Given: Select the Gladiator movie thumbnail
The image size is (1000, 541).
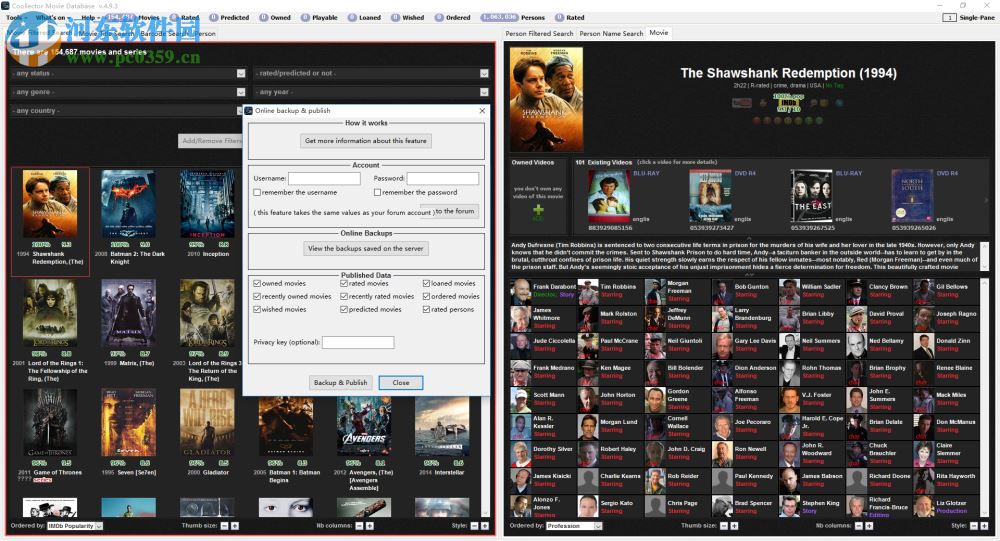Looking at the screenshot, I should tap(207, 422).
